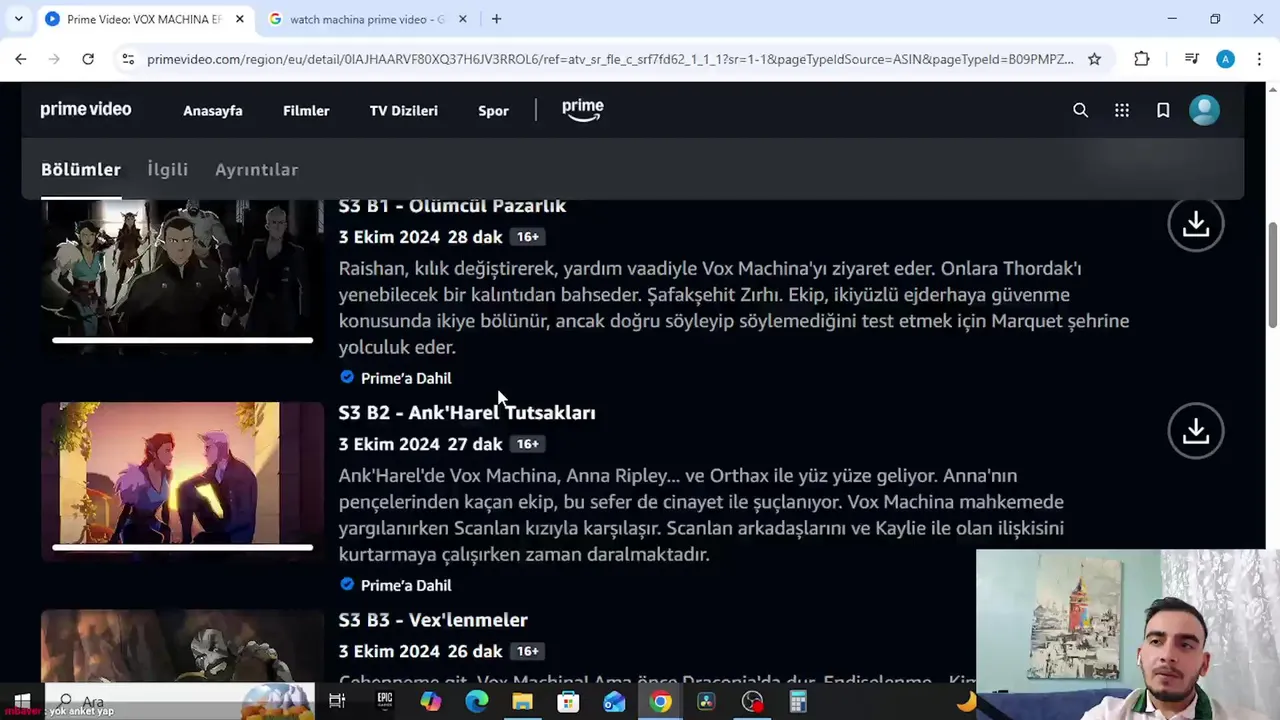Switch to the Bölümler tab
The width and height of the screenshot is (1280, 720).
81,169
